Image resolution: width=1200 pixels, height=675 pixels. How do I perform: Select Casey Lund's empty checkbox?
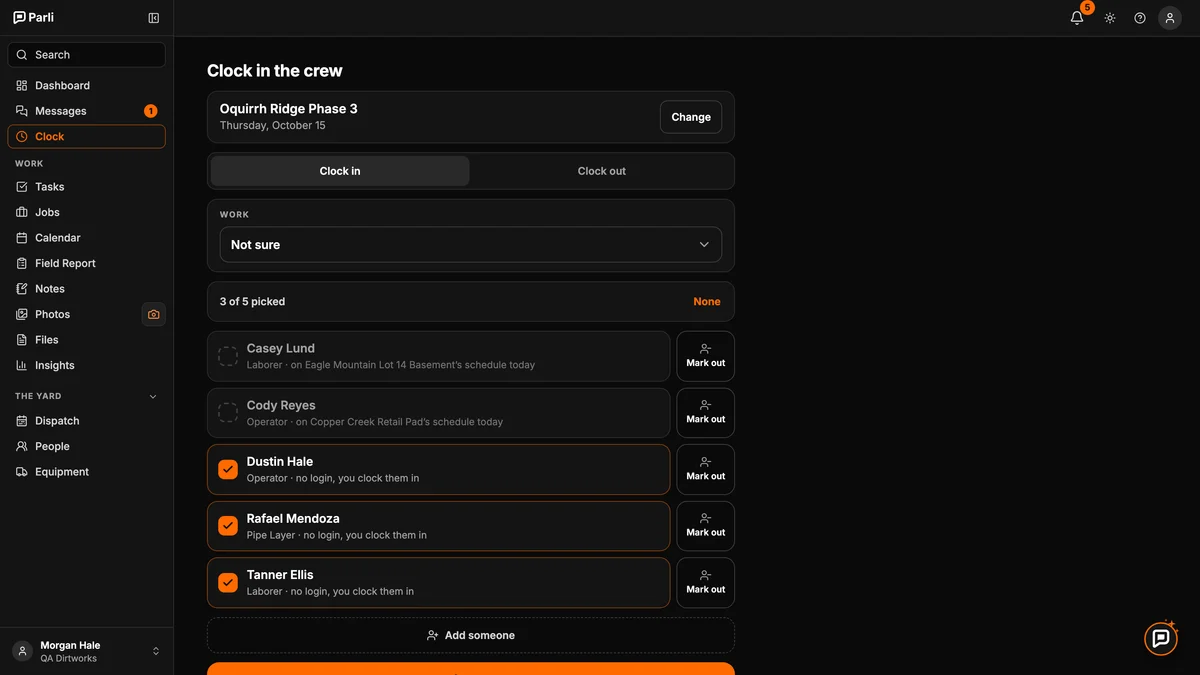228,356
